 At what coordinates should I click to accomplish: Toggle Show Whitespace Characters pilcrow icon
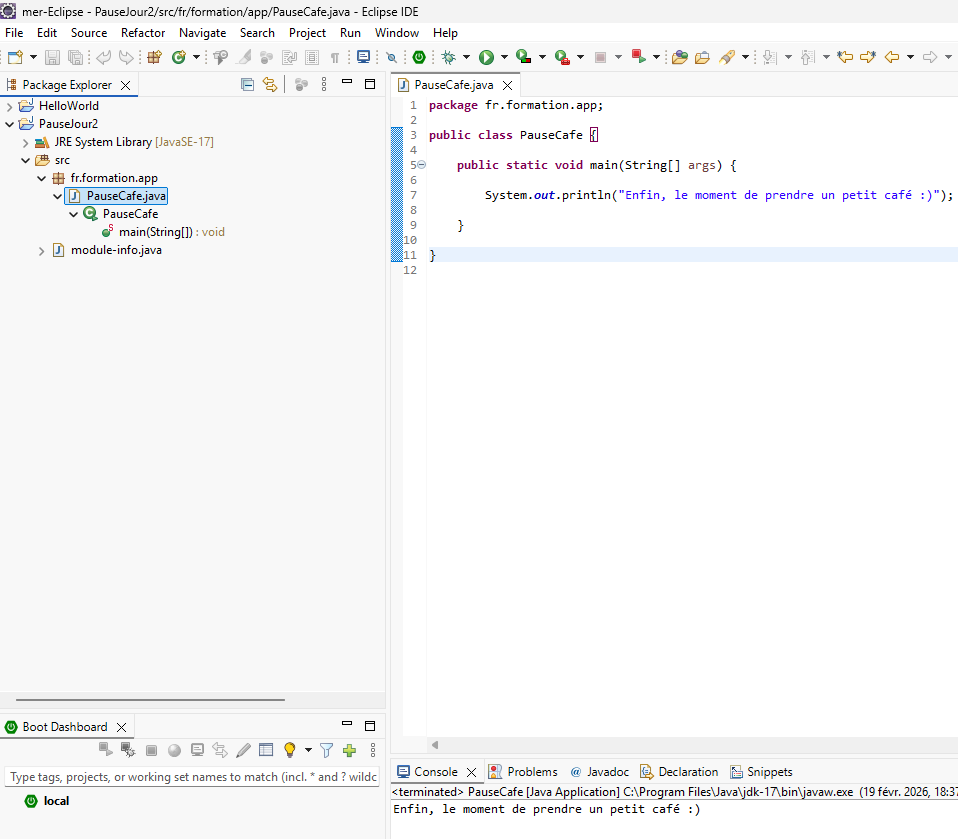pos(335,58)
